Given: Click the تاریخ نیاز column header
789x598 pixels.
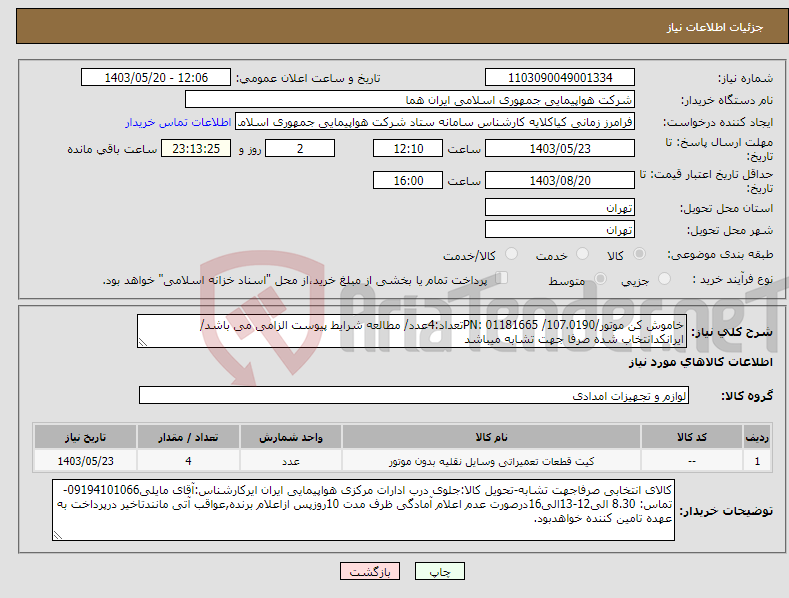Looking at the screenshot, I should coord(86,437).
